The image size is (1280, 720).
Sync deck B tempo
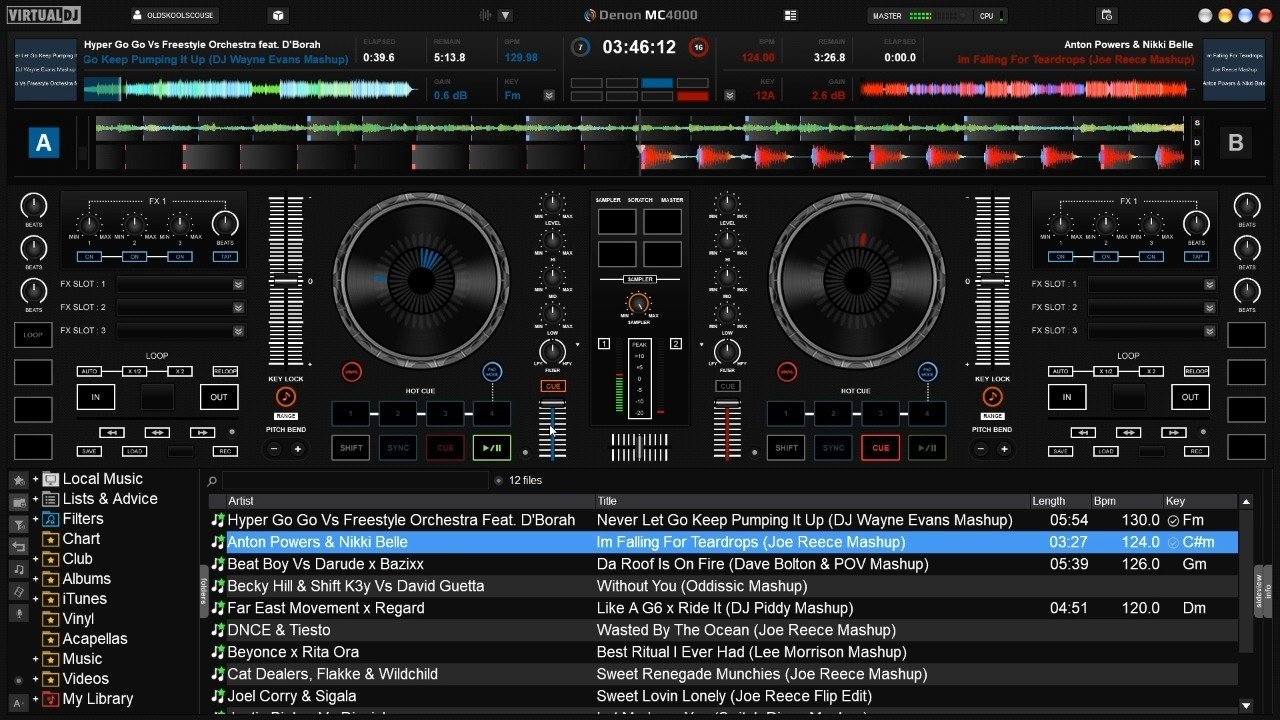(x=834, y=448)
